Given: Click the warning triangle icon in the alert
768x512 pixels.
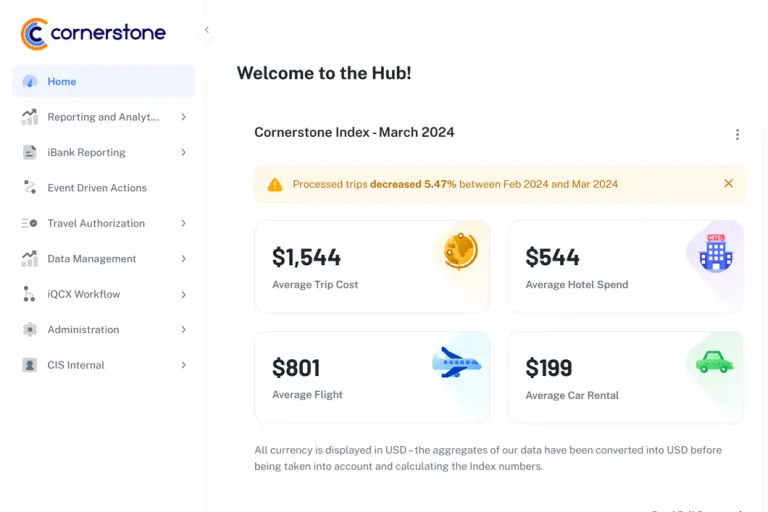Looking at the screenshot, I should (275, 185).
